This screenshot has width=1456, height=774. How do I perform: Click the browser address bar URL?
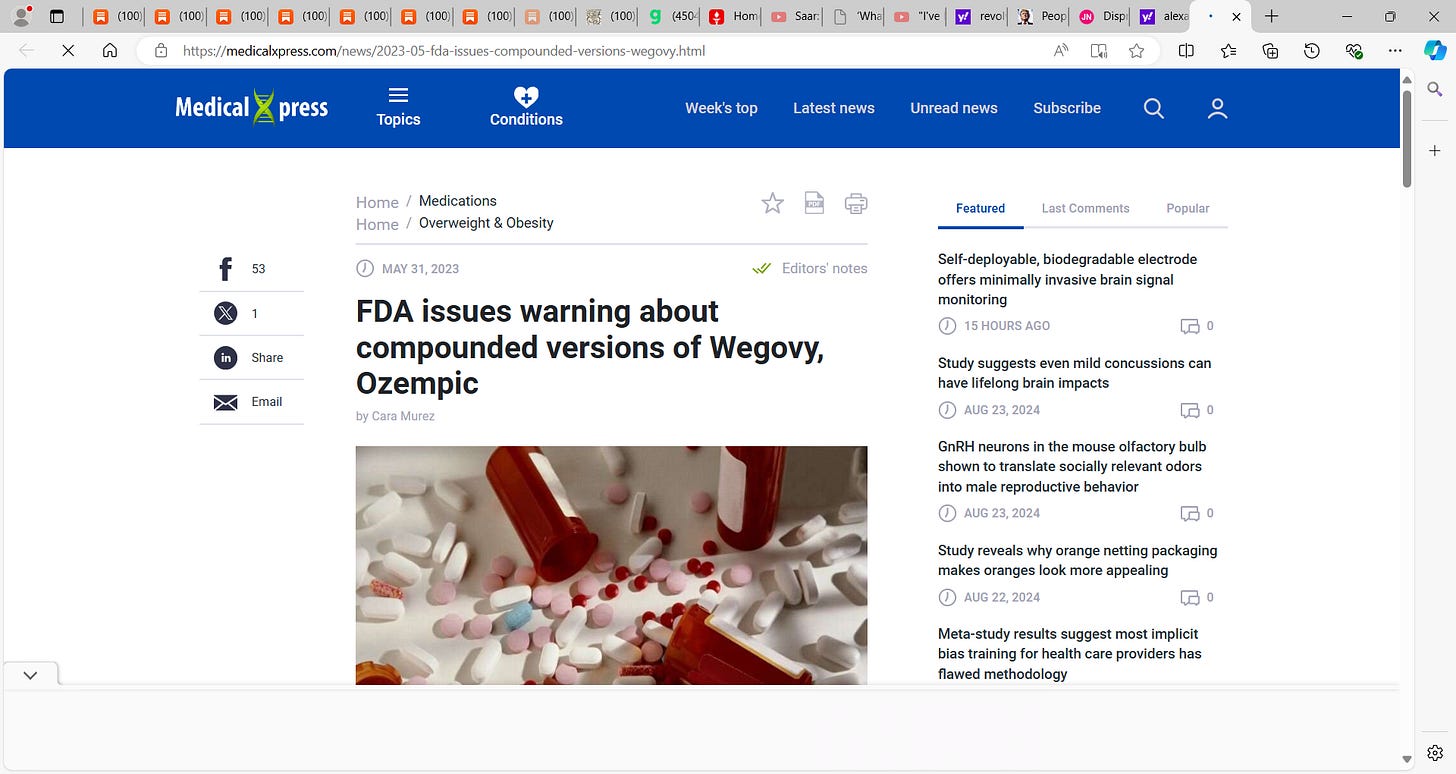[x=444, y=50]
